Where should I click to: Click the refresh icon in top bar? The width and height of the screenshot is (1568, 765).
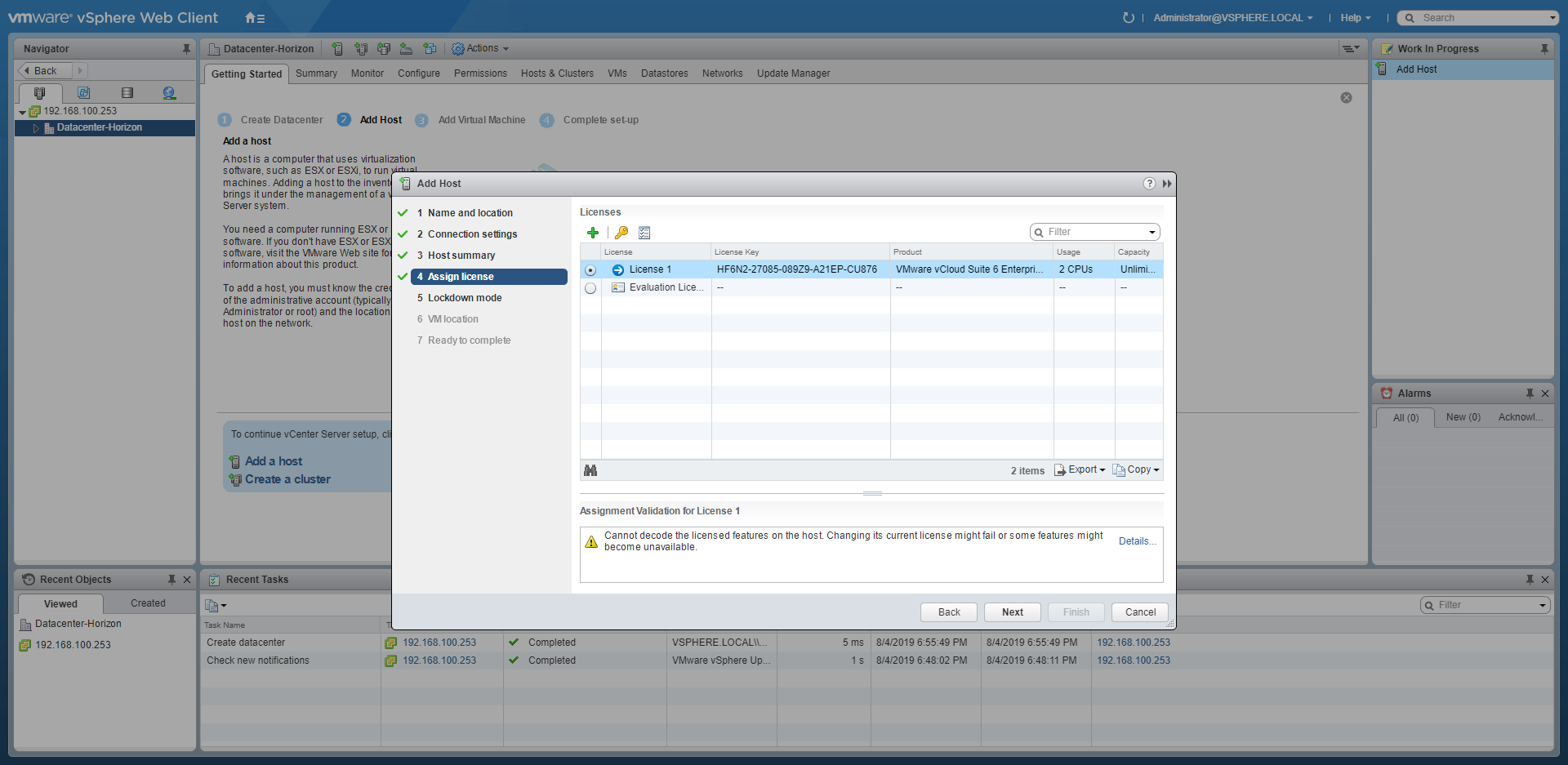tap(1129, 18)
